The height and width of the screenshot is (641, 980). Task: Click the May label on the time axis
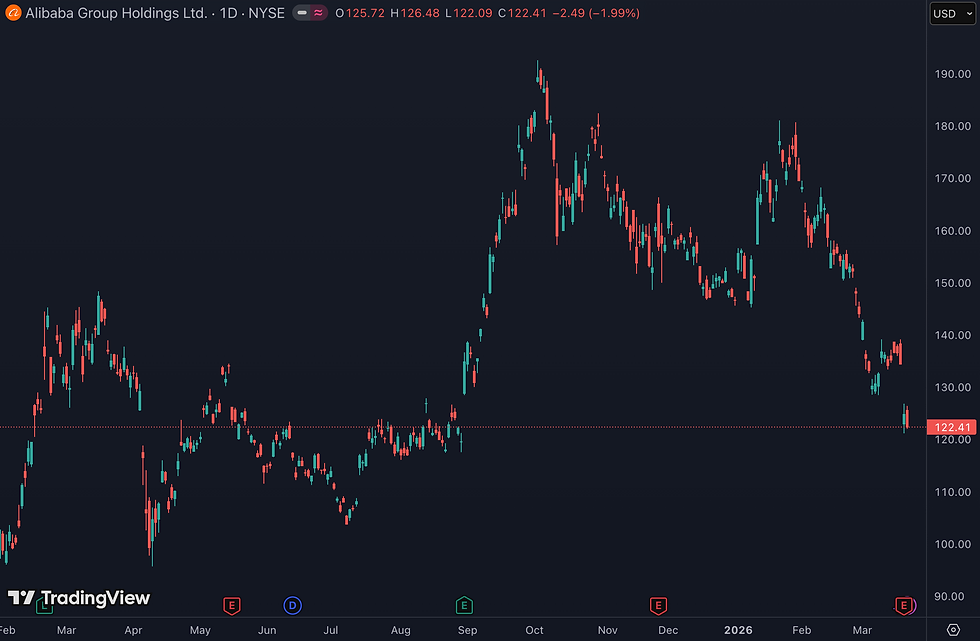point(200,630)
